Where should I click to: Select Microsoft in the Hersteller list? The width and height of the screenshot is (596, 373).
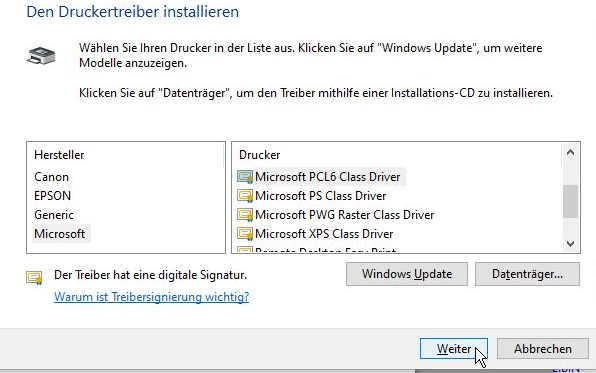pos(60,233)
